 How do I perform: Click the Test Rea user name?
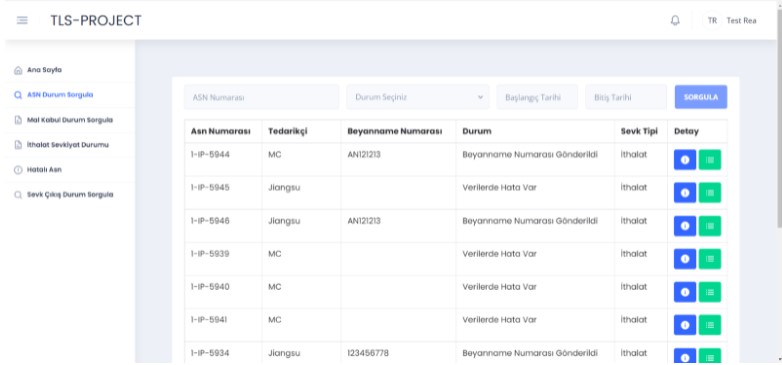(x=741, y=20)
